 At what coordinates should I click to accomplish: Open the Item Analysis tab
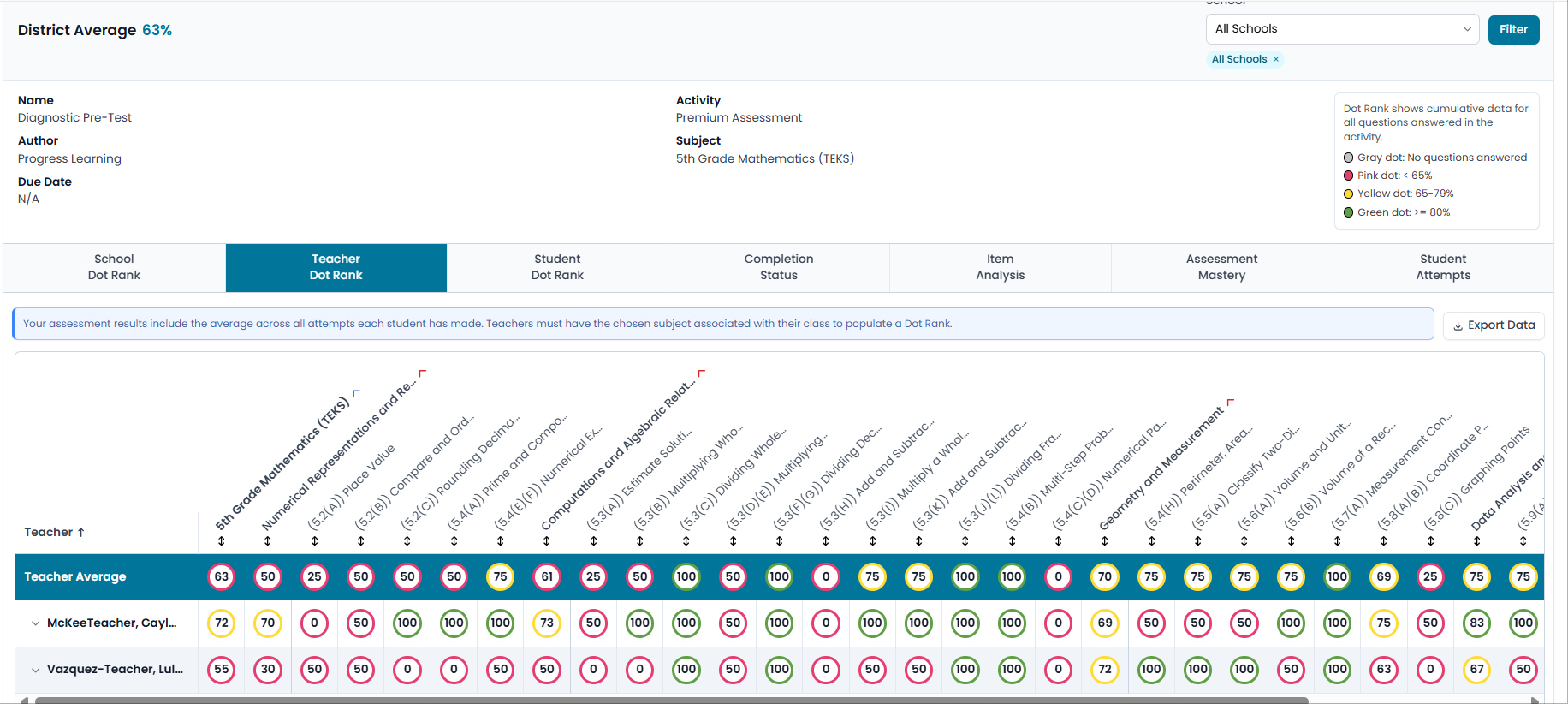tap(1000, 267)
